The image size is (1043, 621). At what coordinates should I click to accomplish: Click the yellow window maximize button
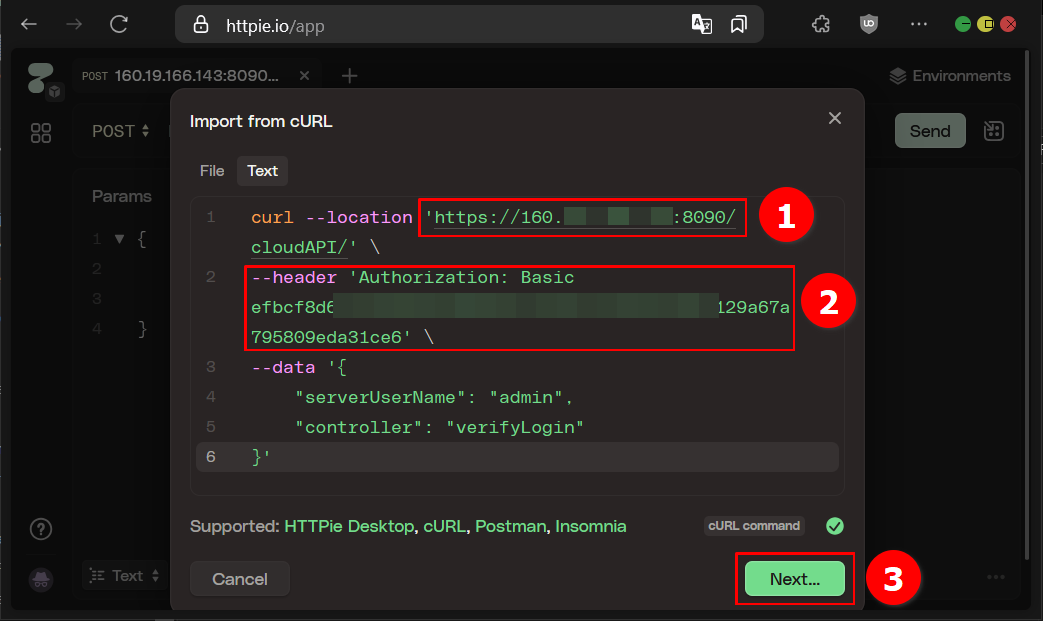point(986,25)
